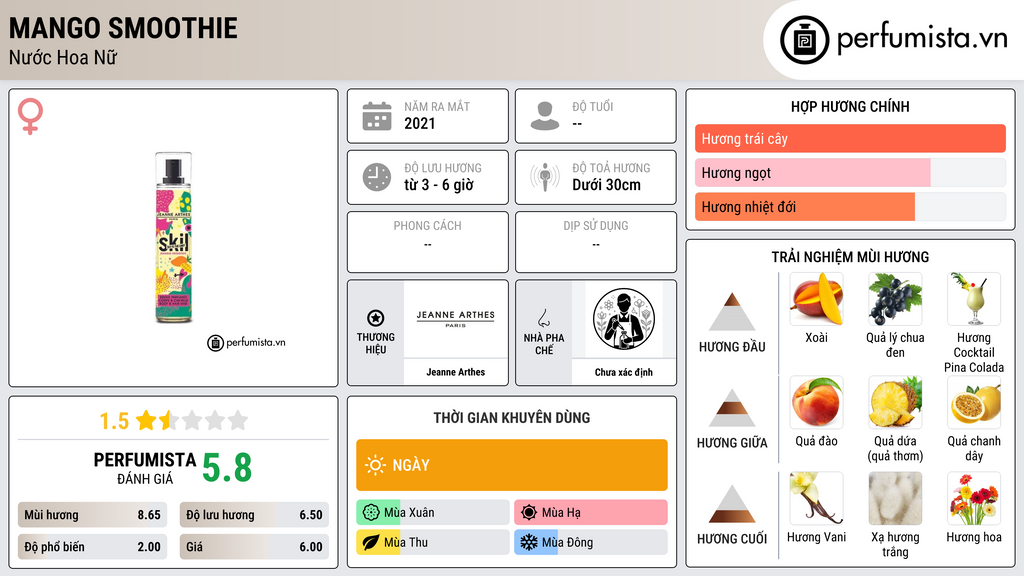The image size is (1024, 576).
Task: Click the Mùa Hạ season bar
Action: coord(591,513)
